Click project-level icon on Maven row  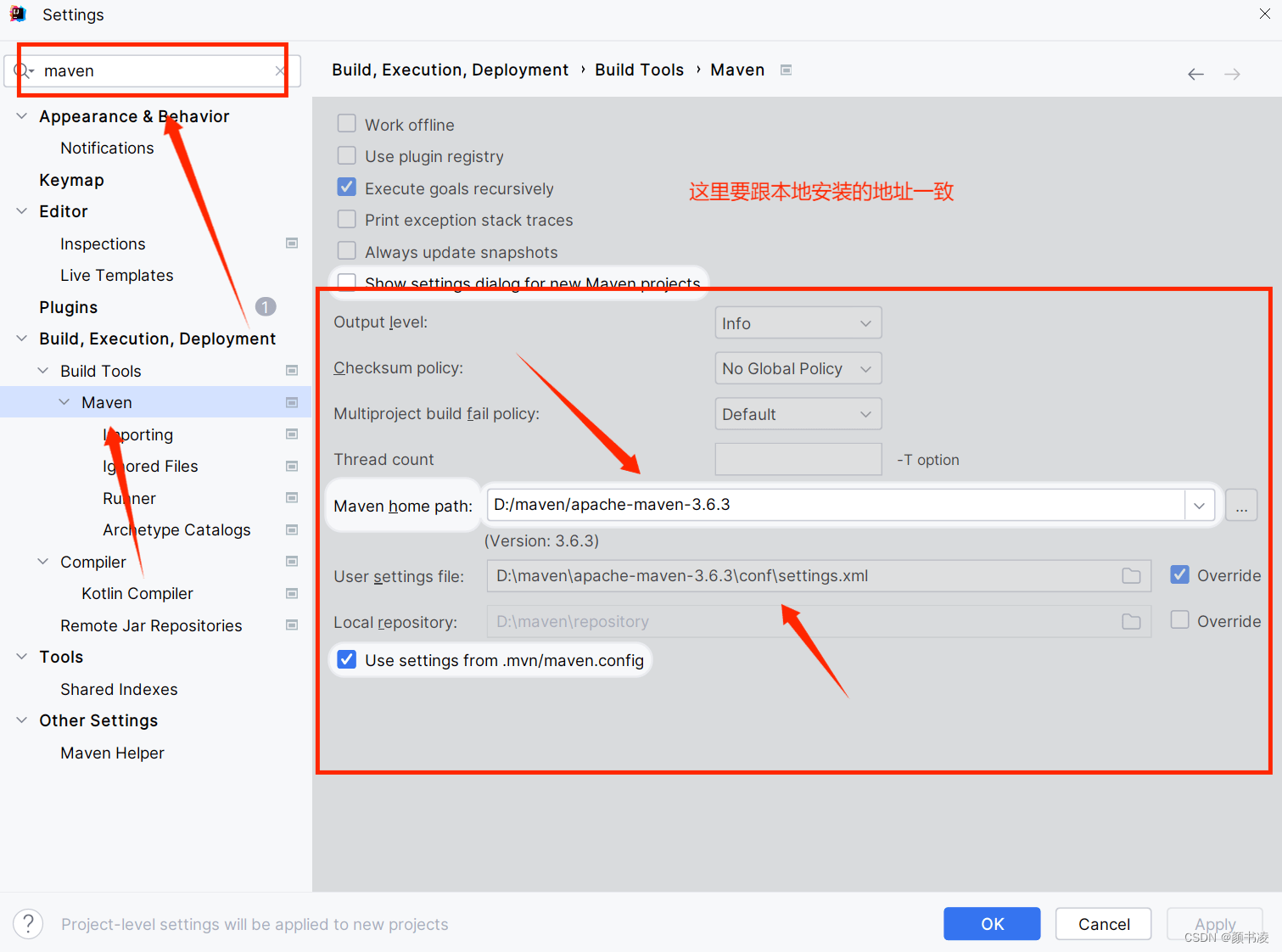[292, 402]
